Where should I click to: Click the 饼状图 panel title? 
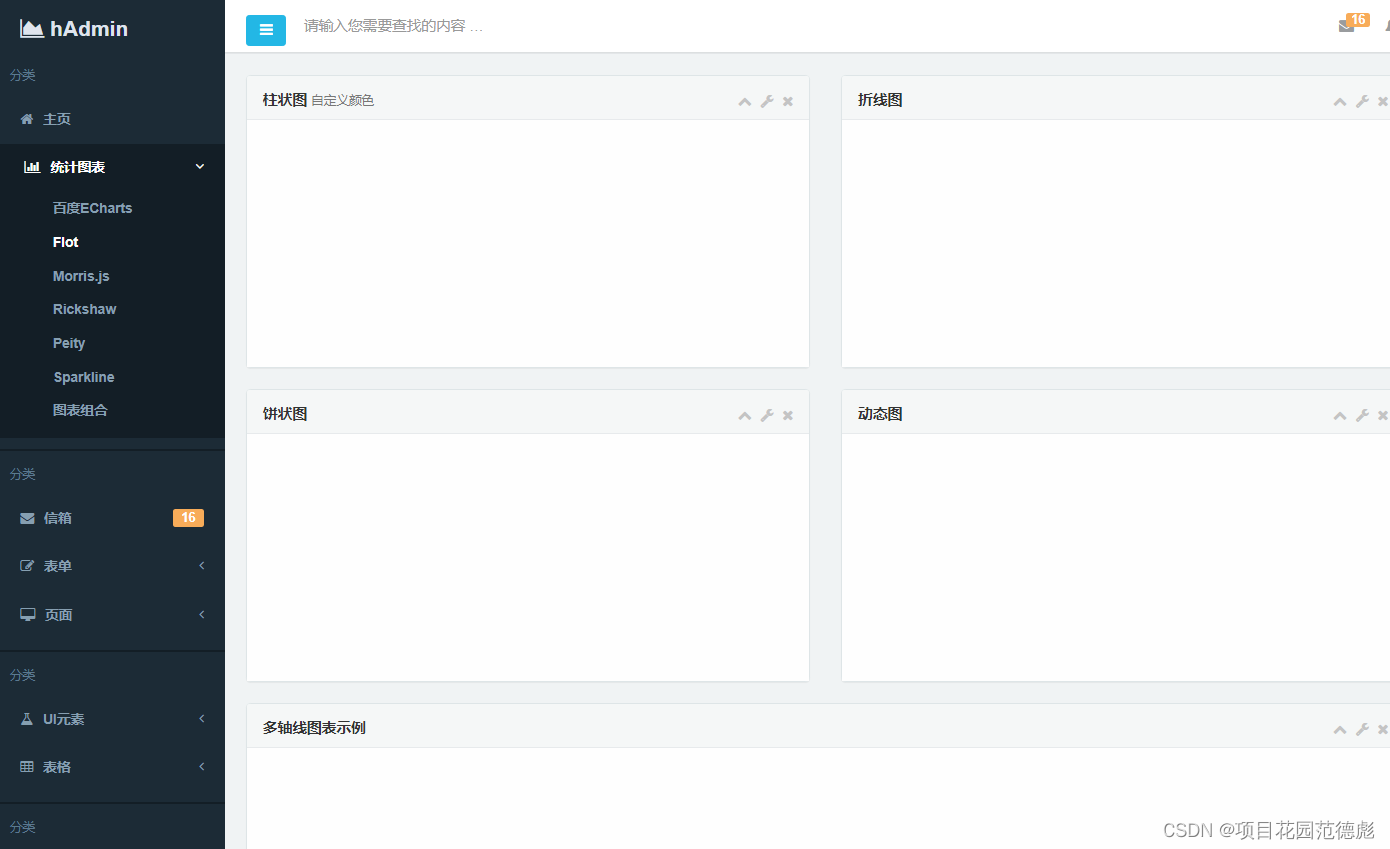pos(285,414)
